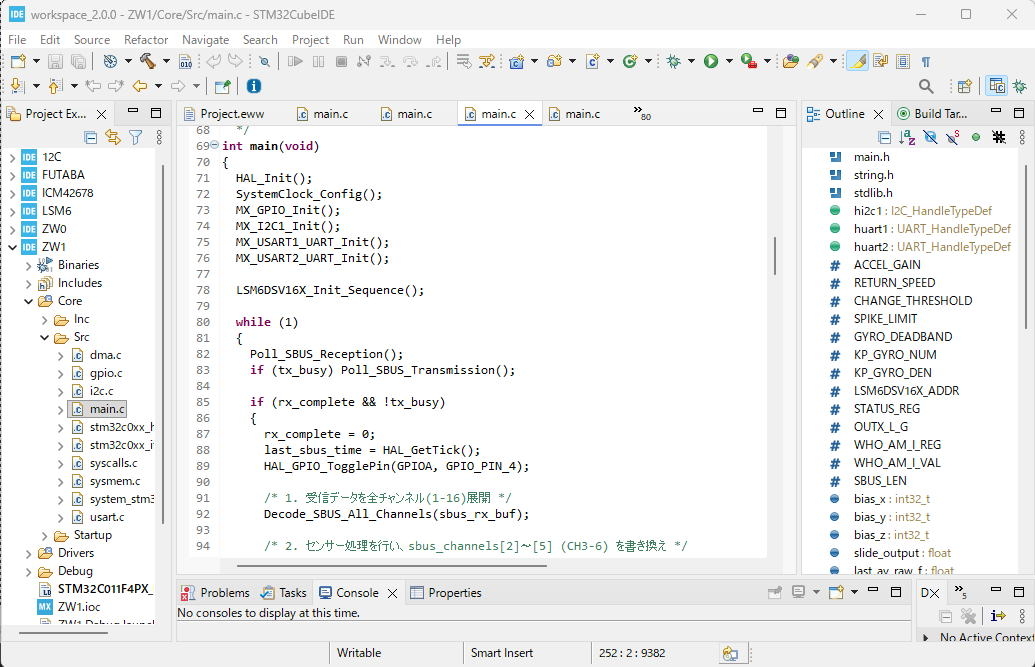
Task: Click Collapse All in Outline view
Action: click(885, 137)
